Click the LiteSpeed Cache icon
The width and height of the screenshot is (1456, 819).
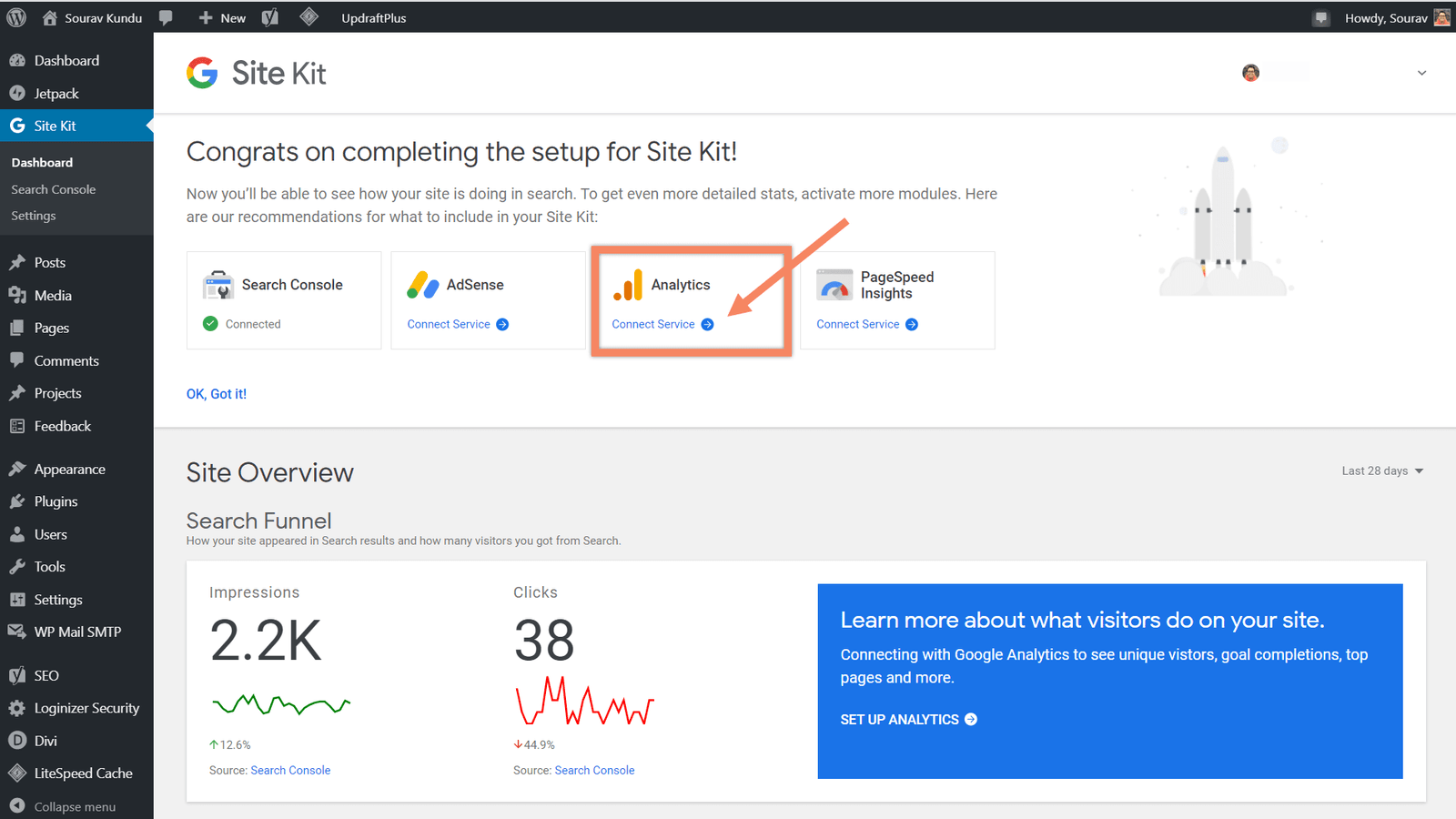point(17,773)
